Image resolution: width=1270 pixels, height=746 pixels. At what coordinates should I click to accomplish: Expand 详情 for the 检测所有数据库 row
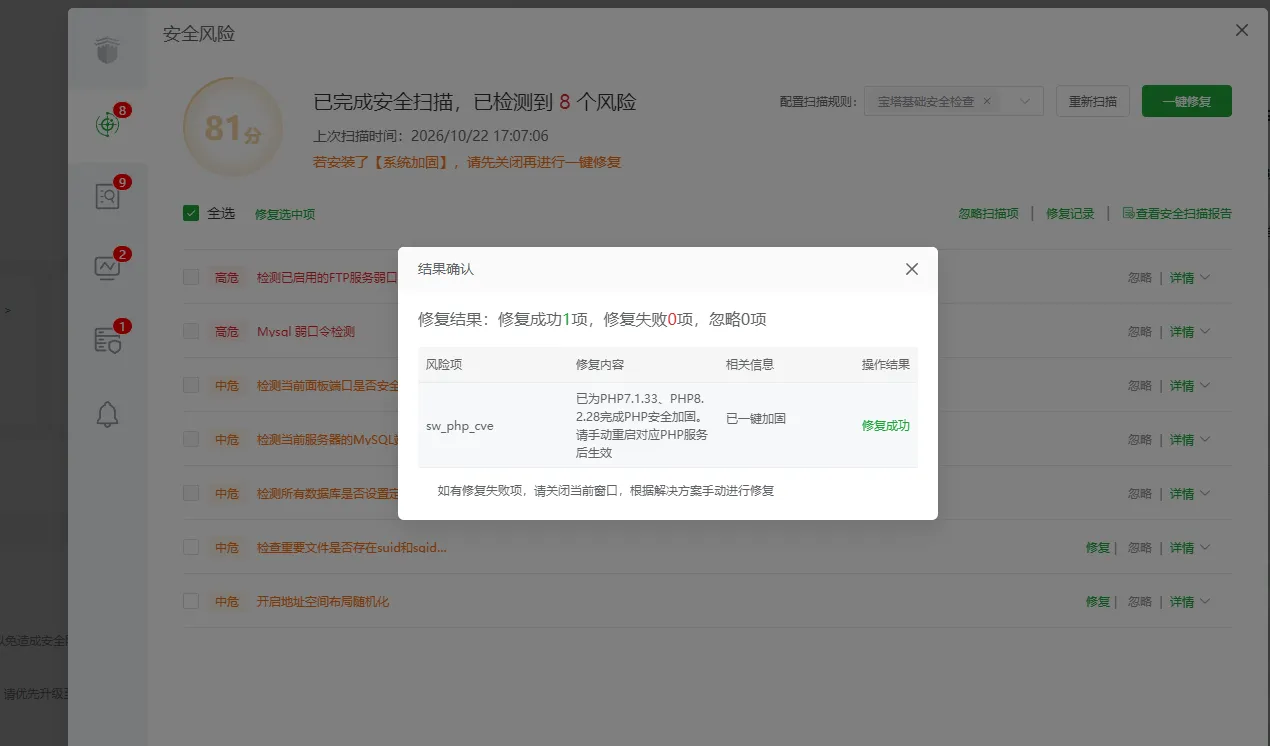(x=1190, y=494)
